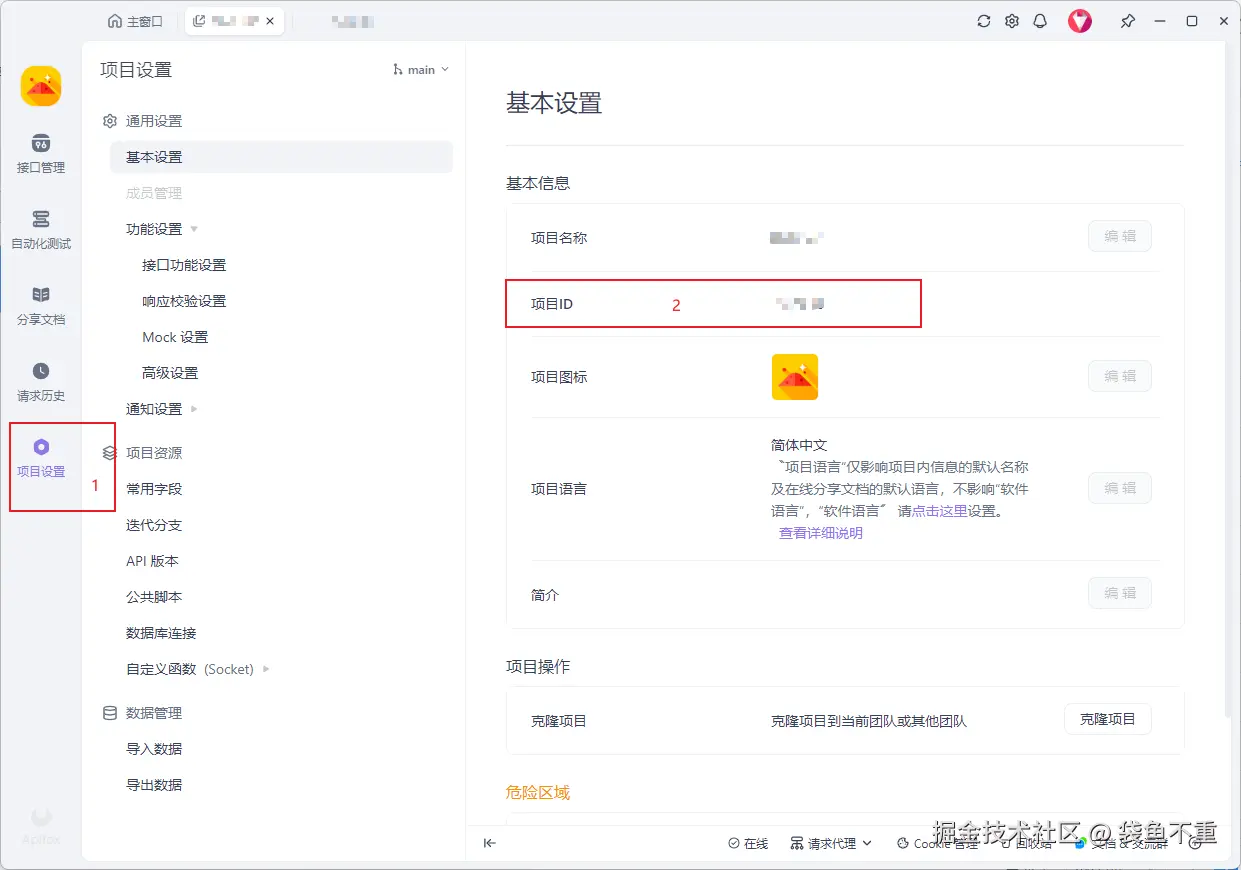Select 基本设置 in the settings menu
Image resolution: width=1241 pixels, height=870 pixels.
point(281,157)
